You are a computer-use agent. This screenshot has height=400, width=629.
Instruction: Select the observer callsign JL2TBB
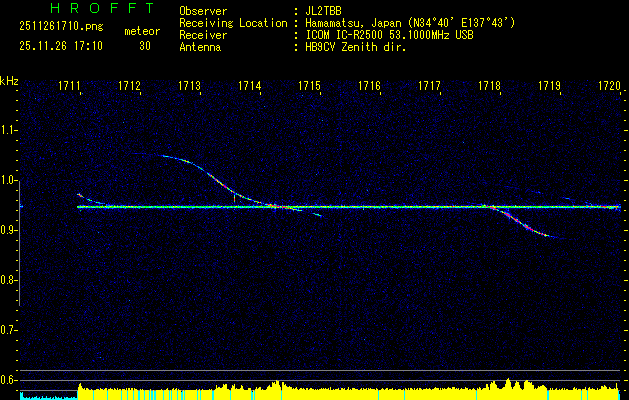click(324, 11)
